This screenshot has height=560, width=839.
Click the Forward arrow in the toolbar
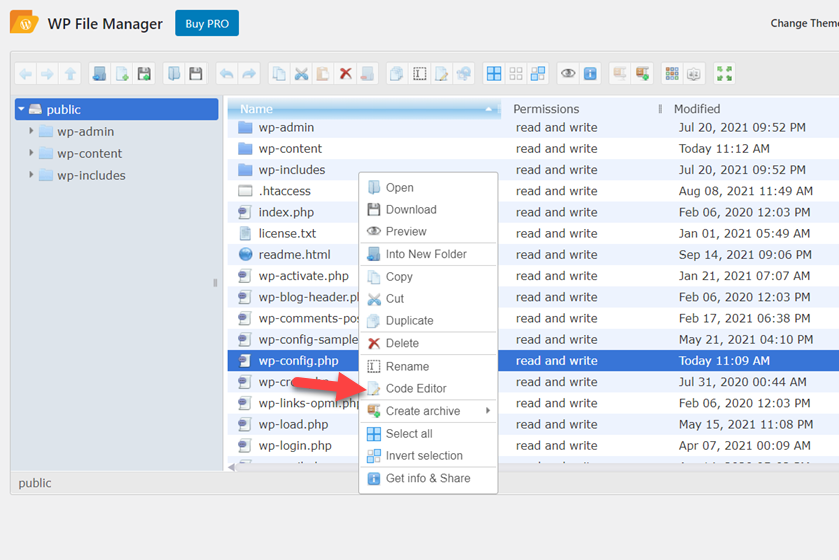[48, 74]
